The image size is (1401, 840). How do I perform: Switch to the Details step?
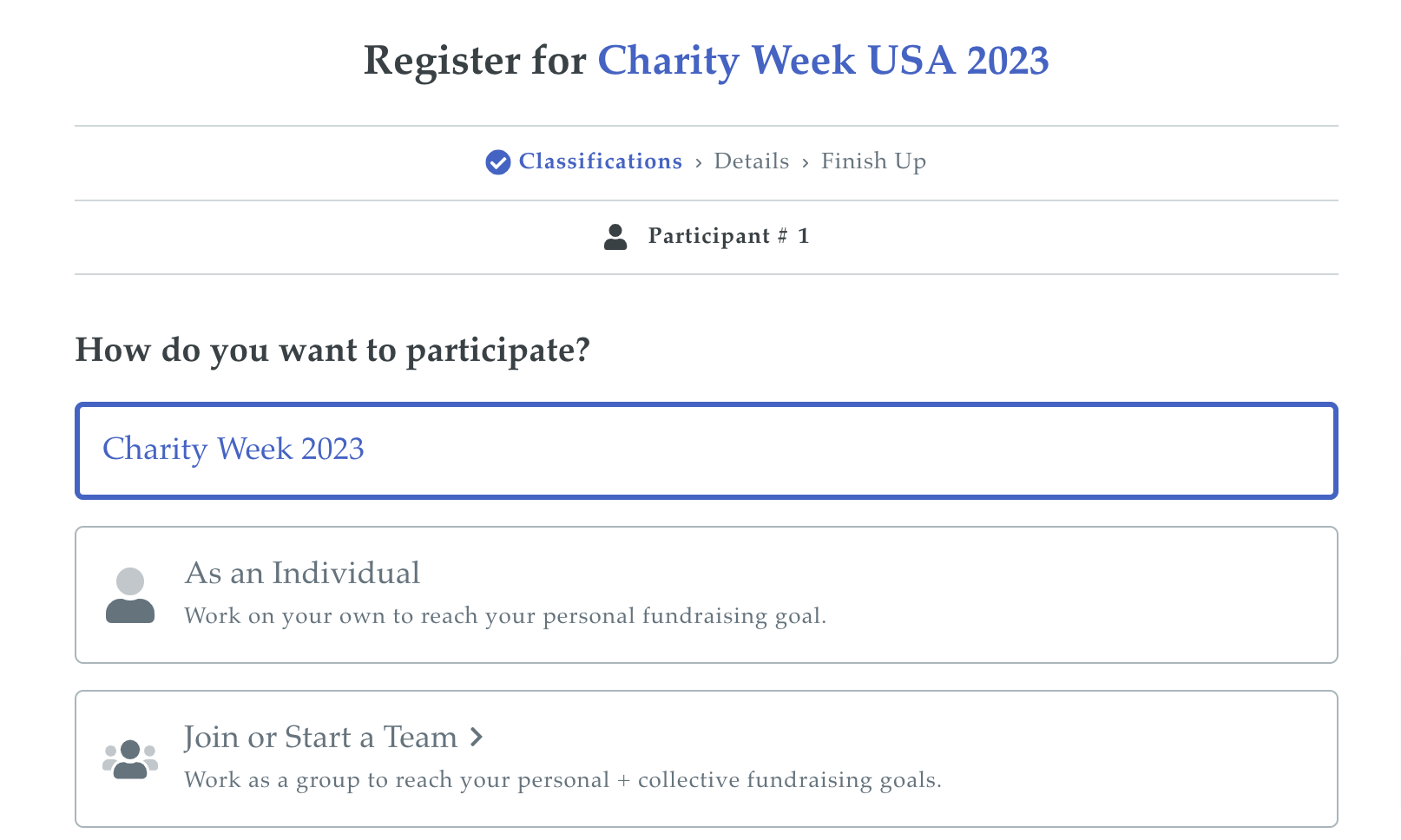pos(751,161)
